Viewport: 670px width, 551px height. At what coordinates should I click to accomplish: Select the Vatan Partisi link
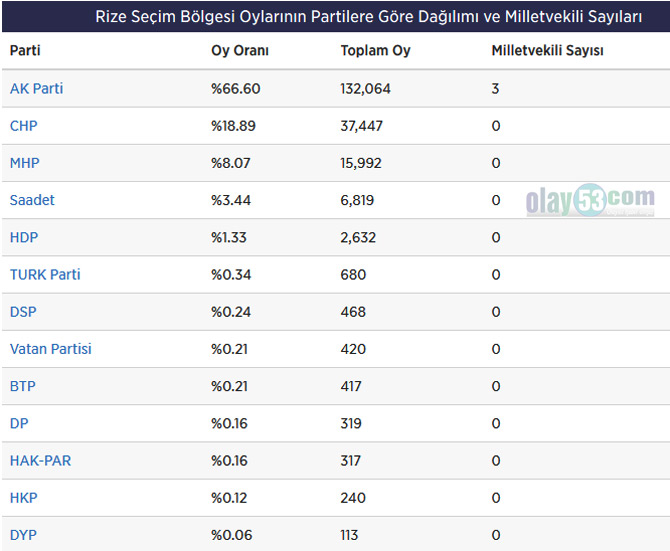click(51, 349)
